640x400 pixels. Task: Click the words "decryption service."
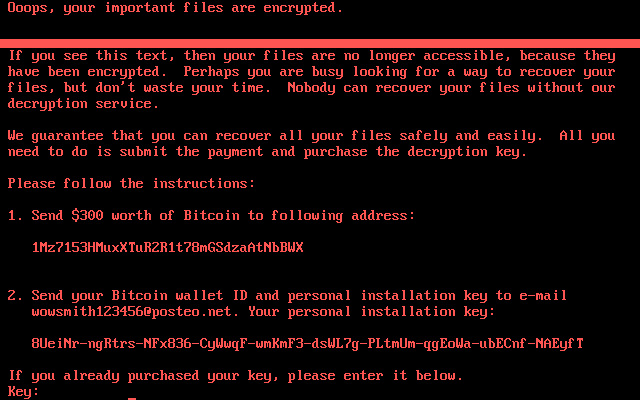coord(83,104)
